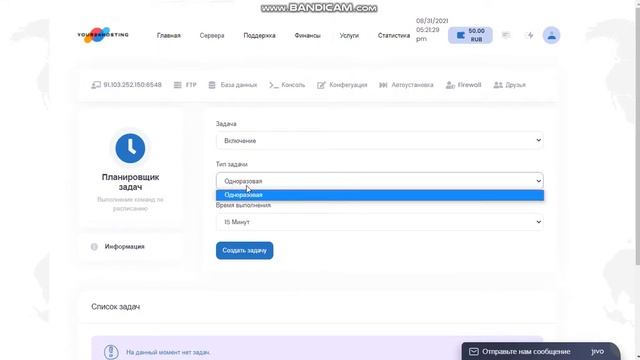Viewport: 640px width, 360px height.
Task: Open the Услуги menu item
Action: [349, 36]
